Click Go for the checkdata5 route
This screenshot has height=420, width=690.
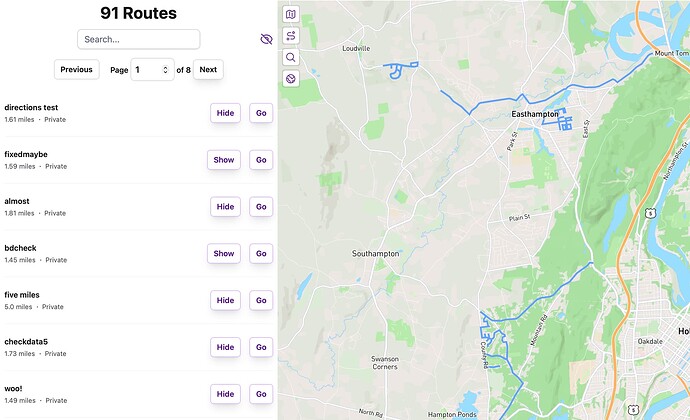(261, 347)
